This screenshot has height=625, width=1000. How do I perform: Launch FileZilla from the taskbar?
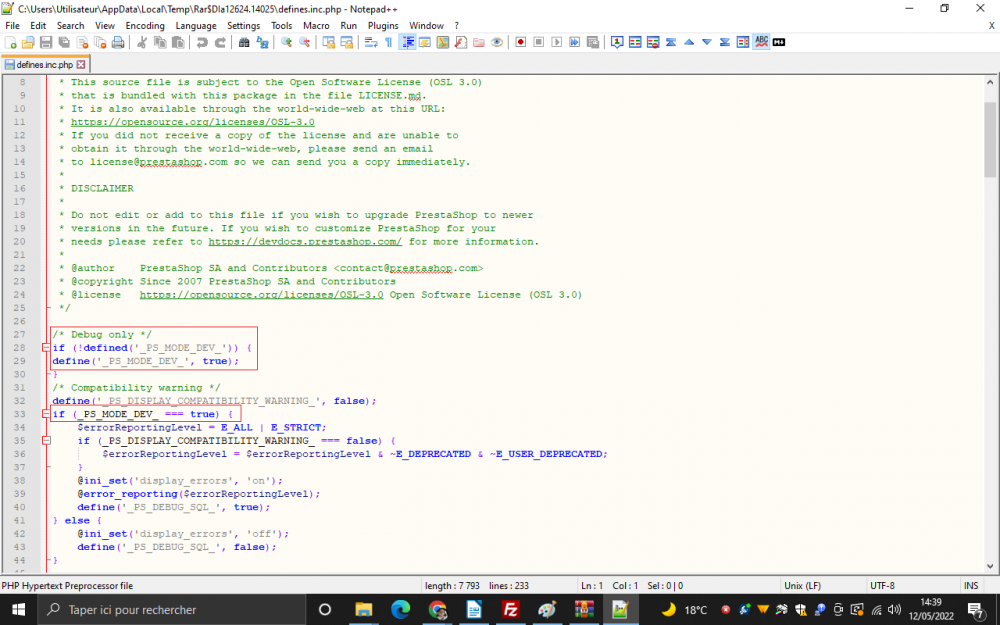(x=511, y=610)
